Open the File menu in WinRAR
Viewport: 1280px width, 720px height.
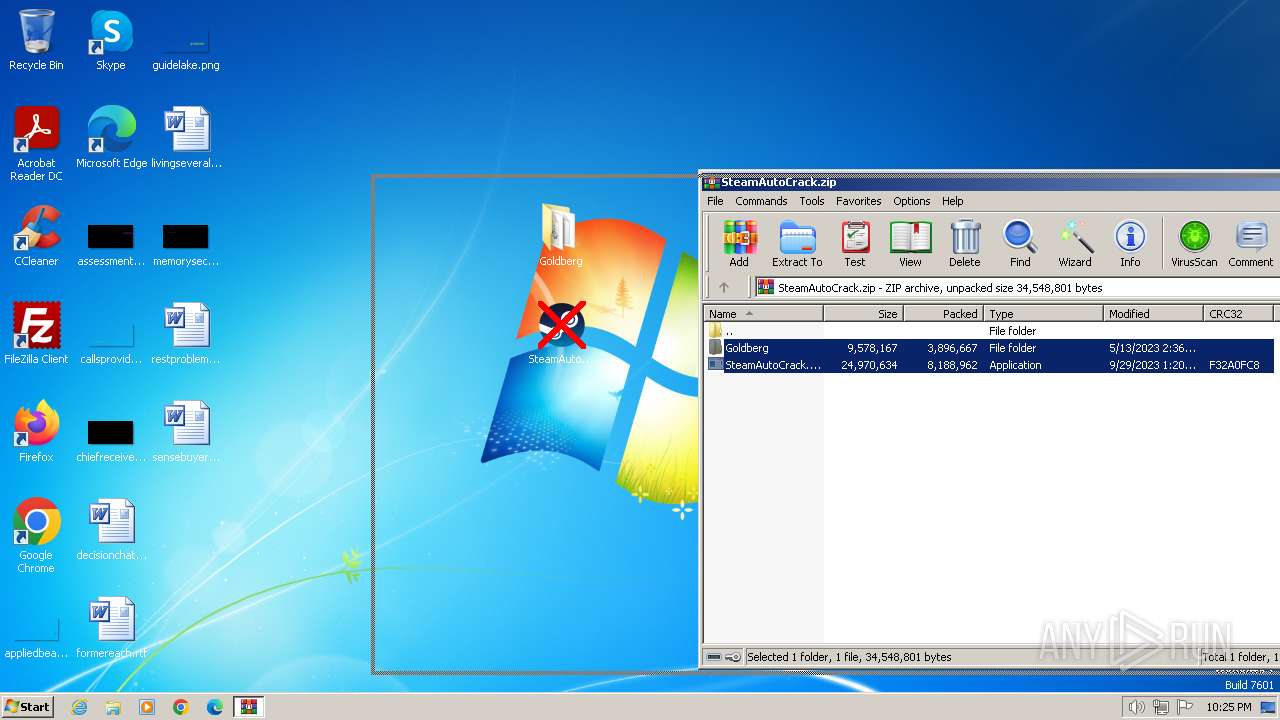(x=715, y=201)
